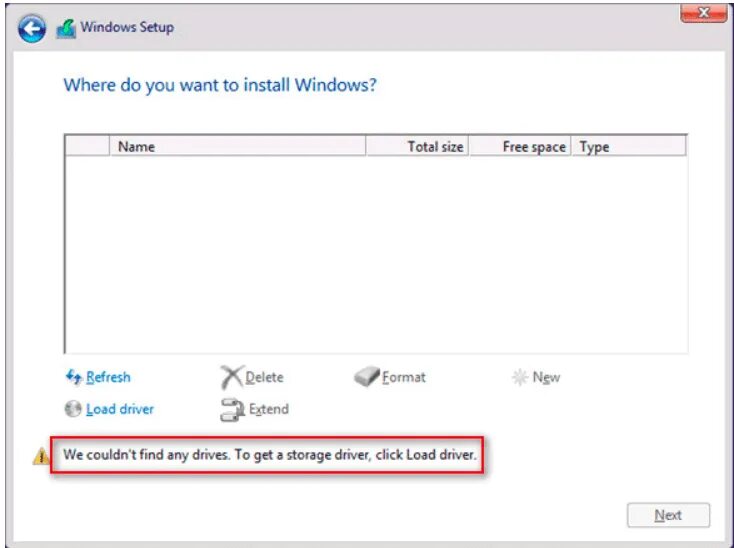Choose the Delete option text
This screenshot has width=734, height=548.
[x=264, y=377]
